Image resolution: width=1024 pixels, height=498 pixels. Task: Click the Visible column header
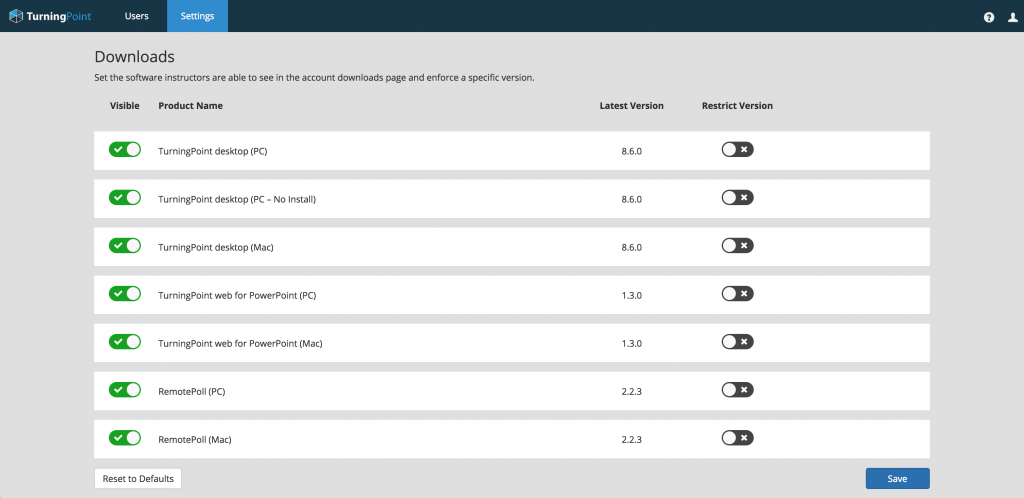point(125,106)
